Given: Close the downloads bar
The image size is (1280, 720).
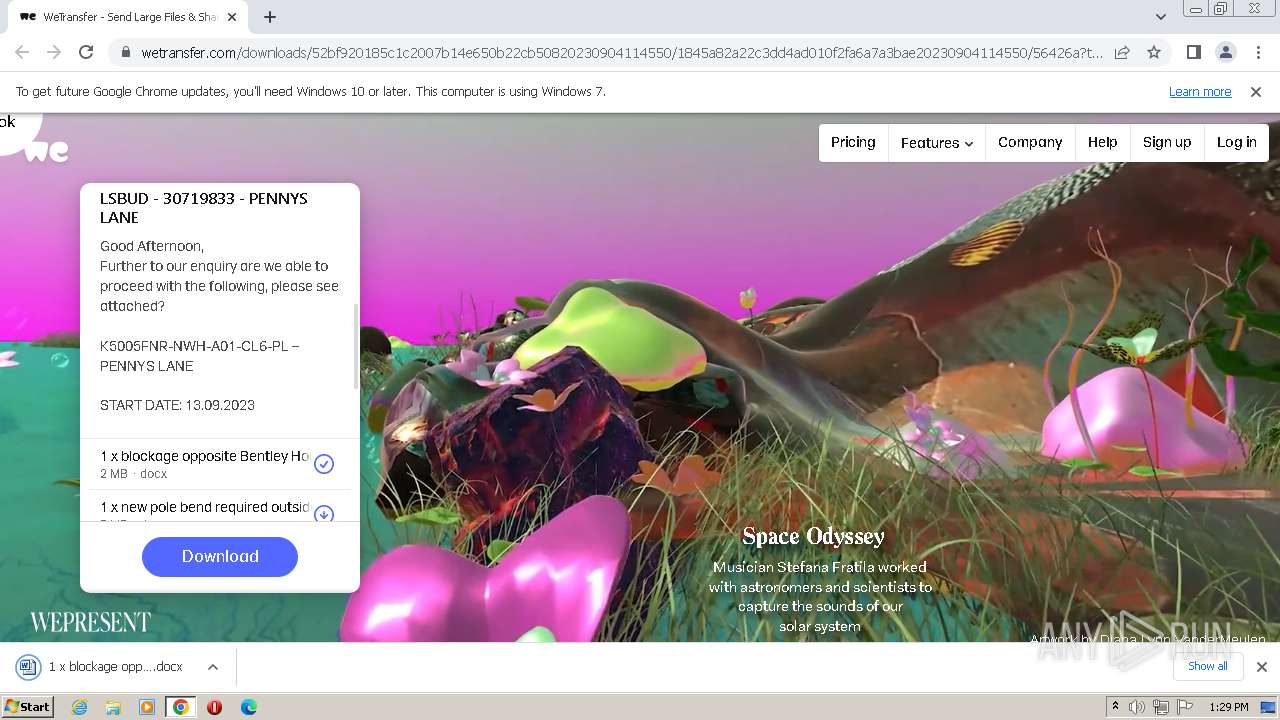Looking at the screenshot, I should click(x=1262, y=666).
